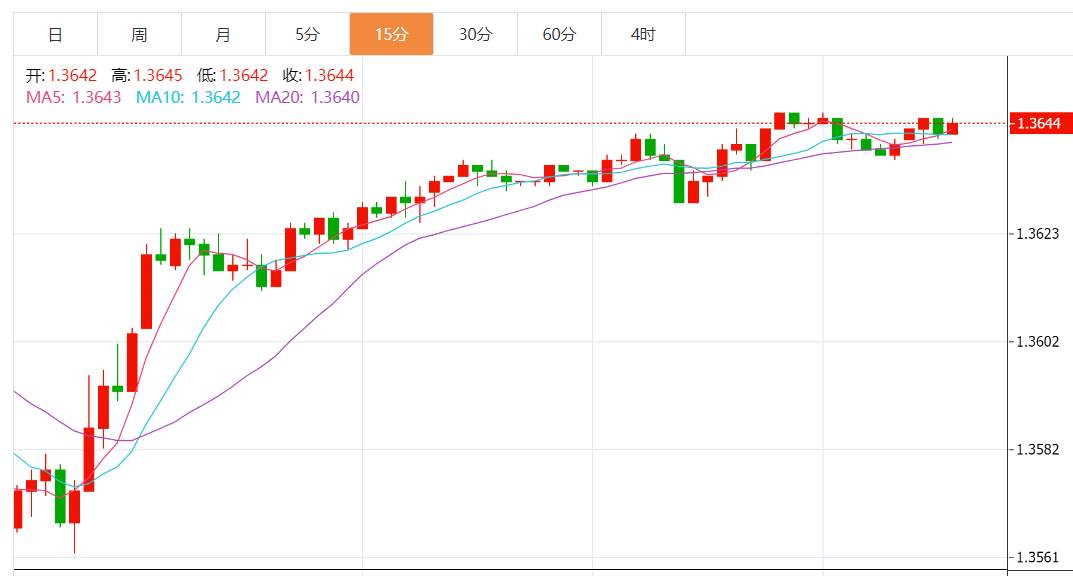Select the 60分 timeframe tab
The width and height of the screenshot is (1073, 576).
[559, 35]
